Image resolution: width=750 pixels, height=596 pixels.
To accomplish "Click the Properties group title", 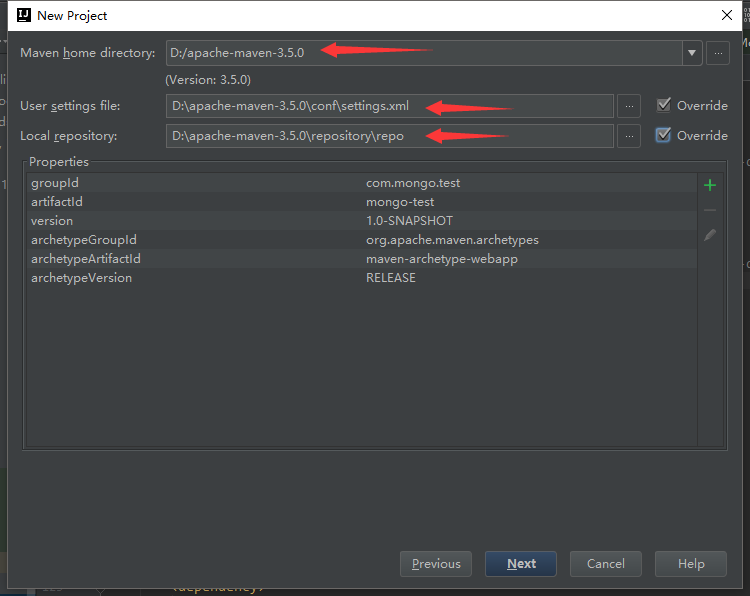I will (x=59, y=162).
